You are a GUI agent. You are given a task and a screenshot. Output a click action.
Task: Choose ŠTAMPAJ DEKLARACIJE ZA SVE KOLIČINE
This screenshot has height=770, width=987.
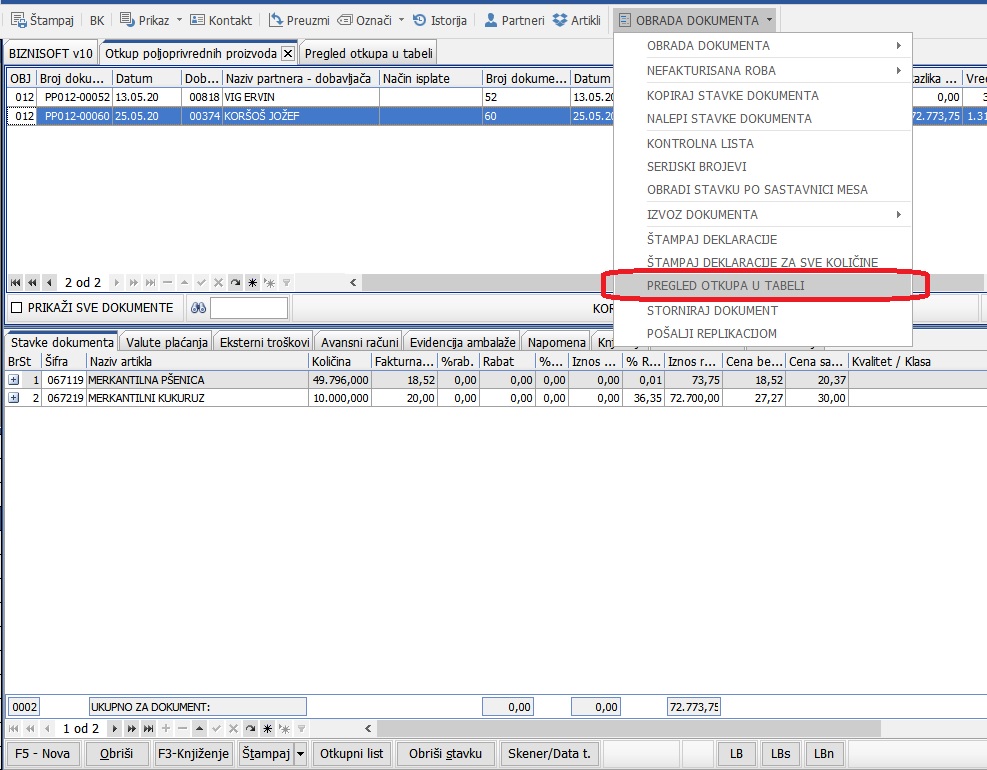point(763,263)
